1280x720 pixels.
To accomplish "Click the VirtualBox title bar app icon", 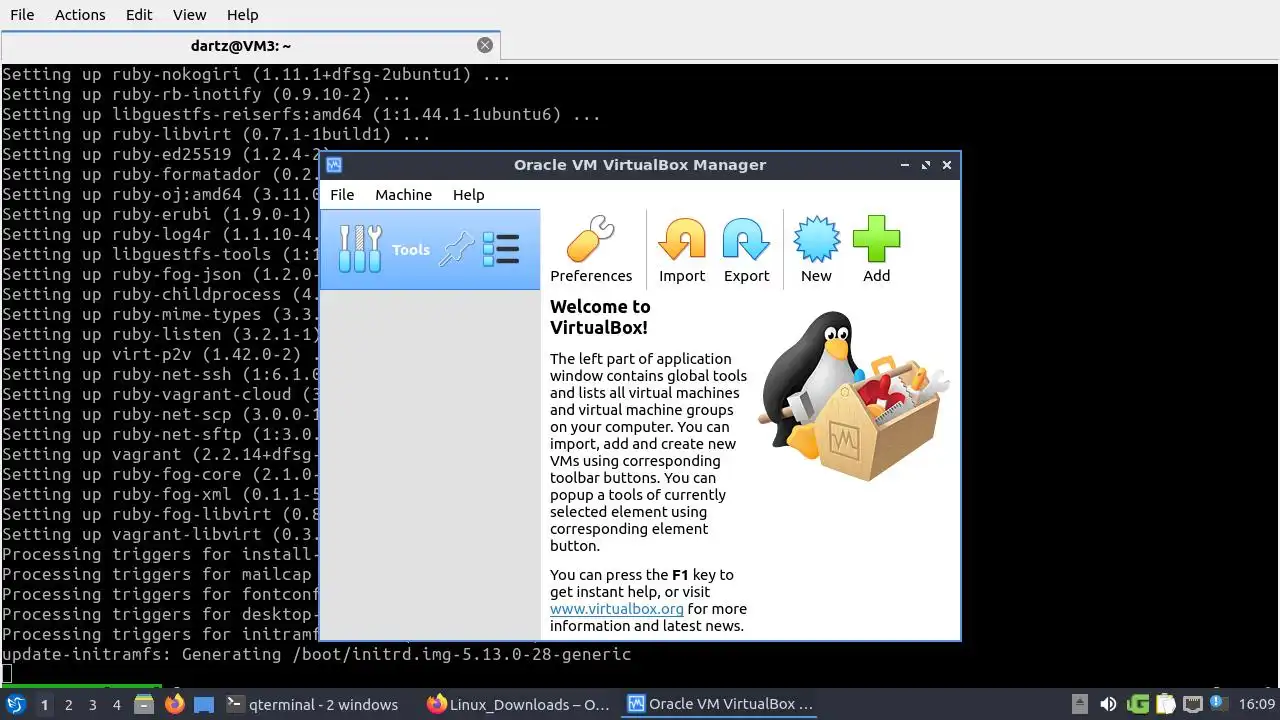I will [x=334, y=165].
